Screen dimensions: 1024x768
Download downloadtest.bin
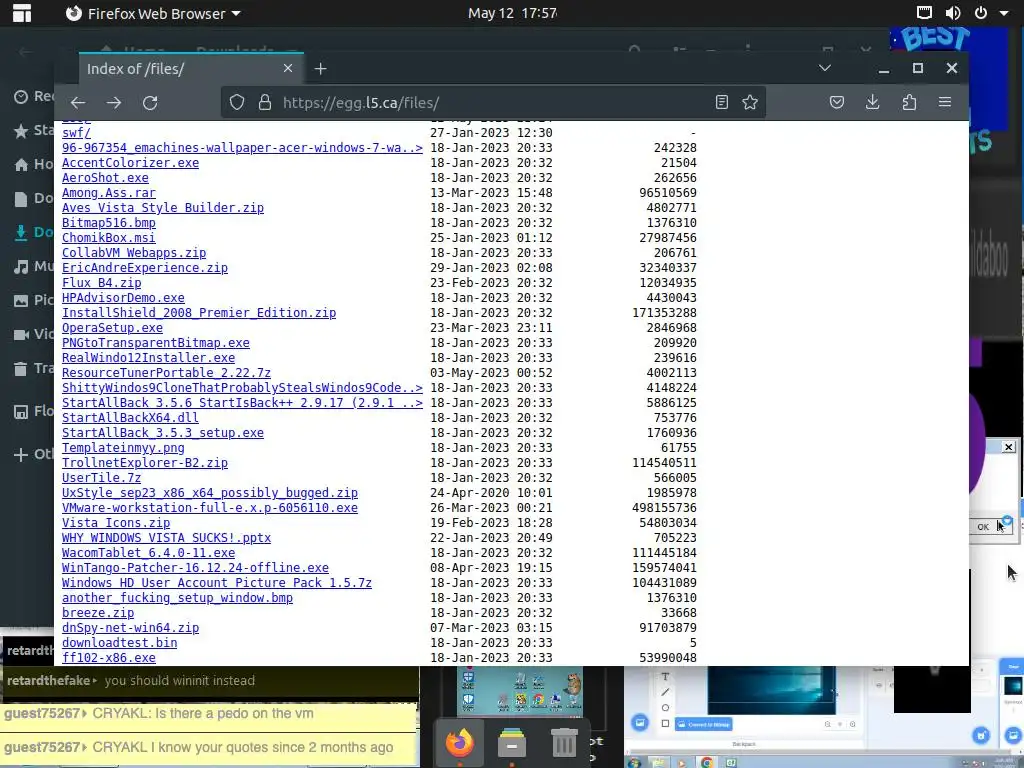click(120, 643)
